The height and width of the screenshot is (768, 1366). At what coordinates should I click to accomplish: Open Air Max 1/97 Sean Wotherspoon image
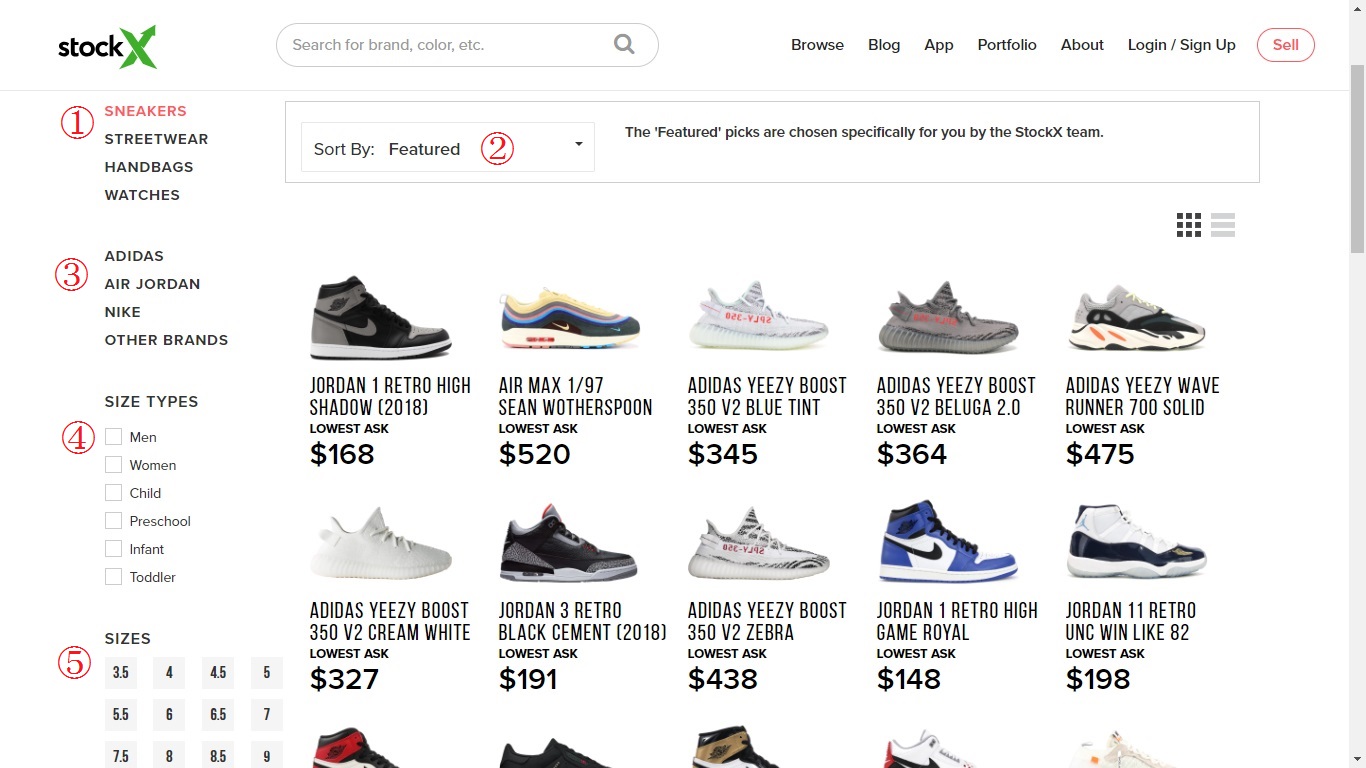pyautogui.click(x=569, y=318)
